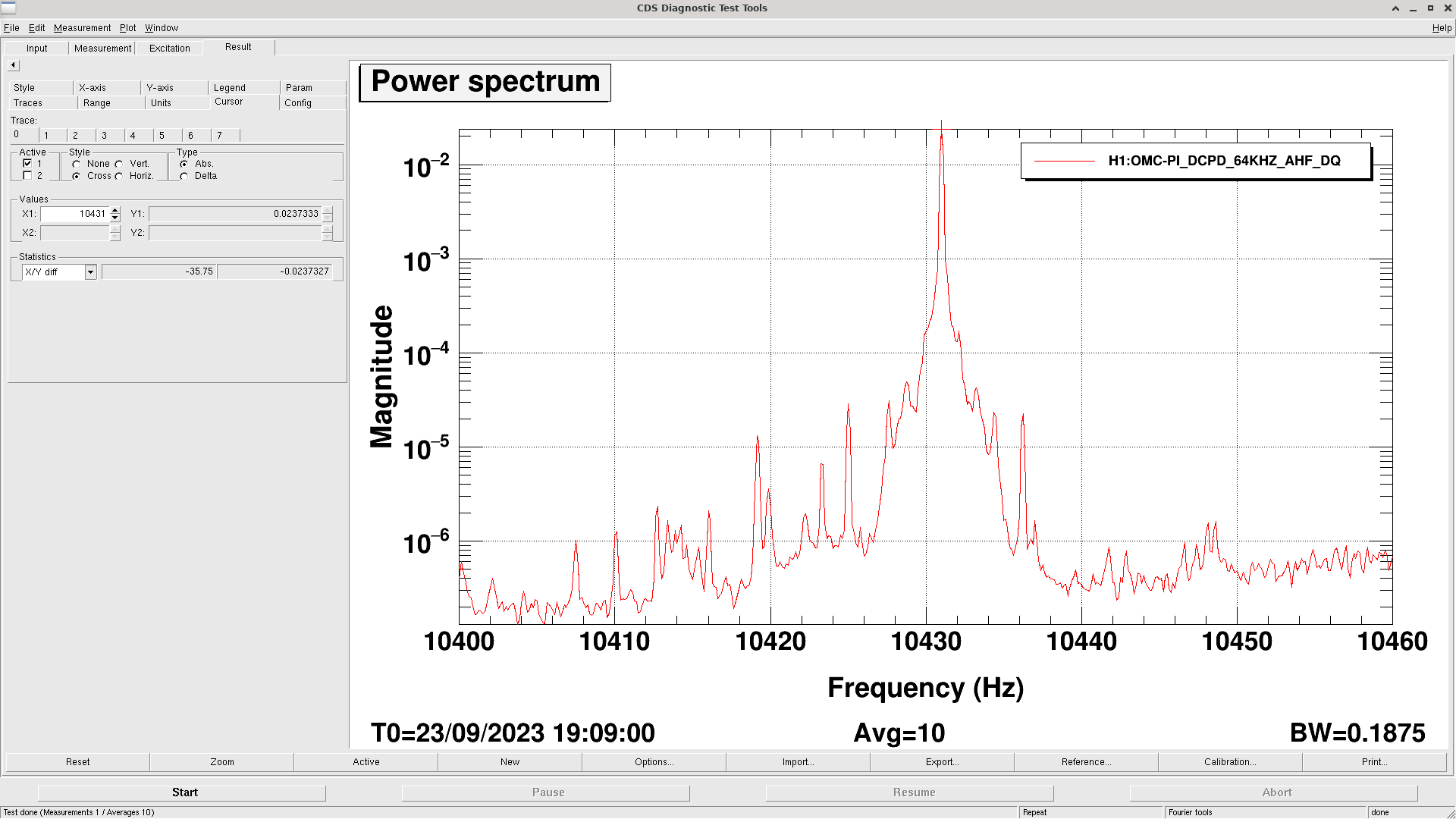Image resolution: width=1456 pixels, height=819 pixels.
Task: Select None cursor style
Action: [76, 164]
